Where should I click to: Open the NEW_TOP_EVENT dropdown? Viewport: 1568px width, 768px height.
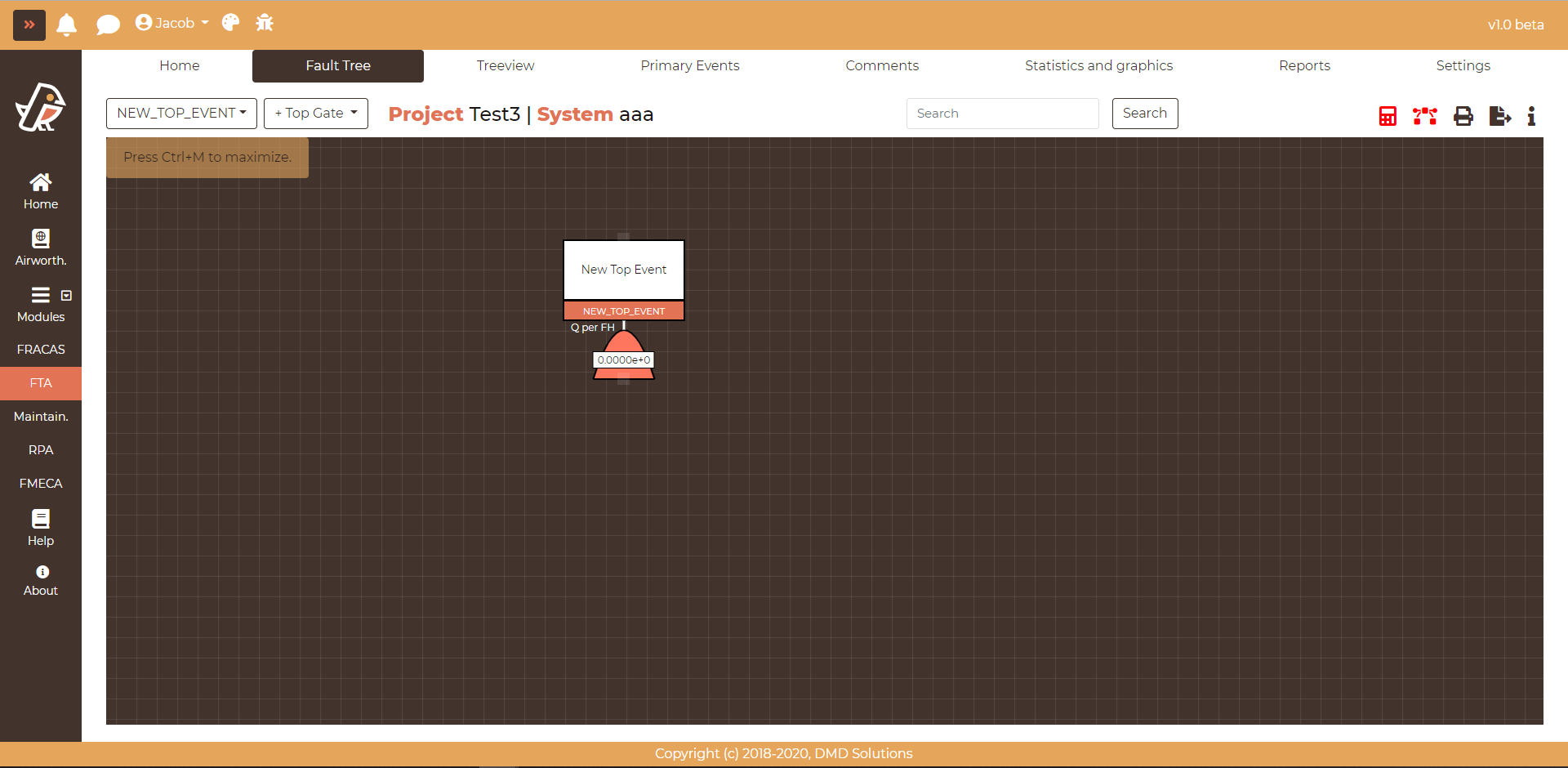(x=181, y=114)
